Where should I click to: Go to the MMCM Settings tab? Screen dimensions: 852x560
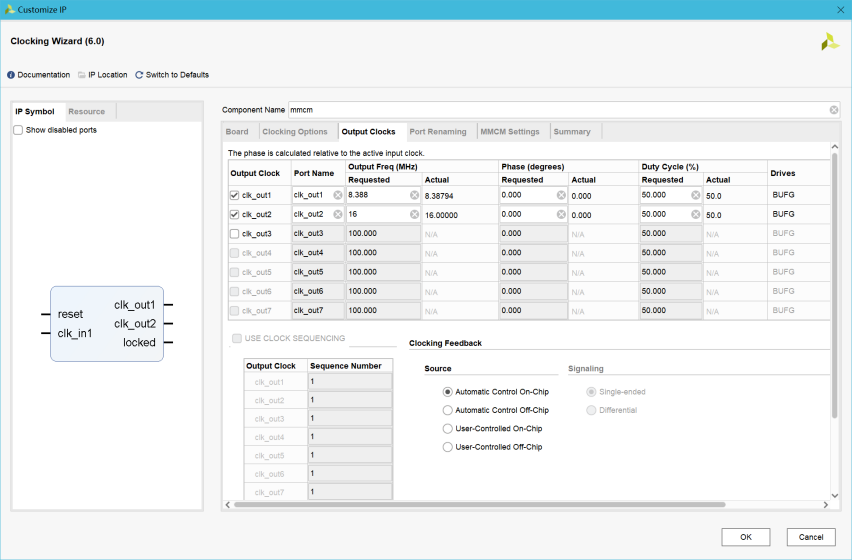[x=510, y=132]
